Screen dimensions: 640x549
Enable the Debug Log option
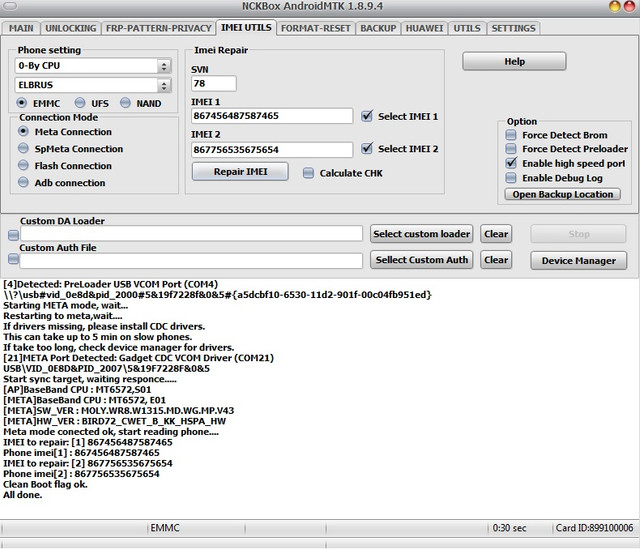click(511, 178)
